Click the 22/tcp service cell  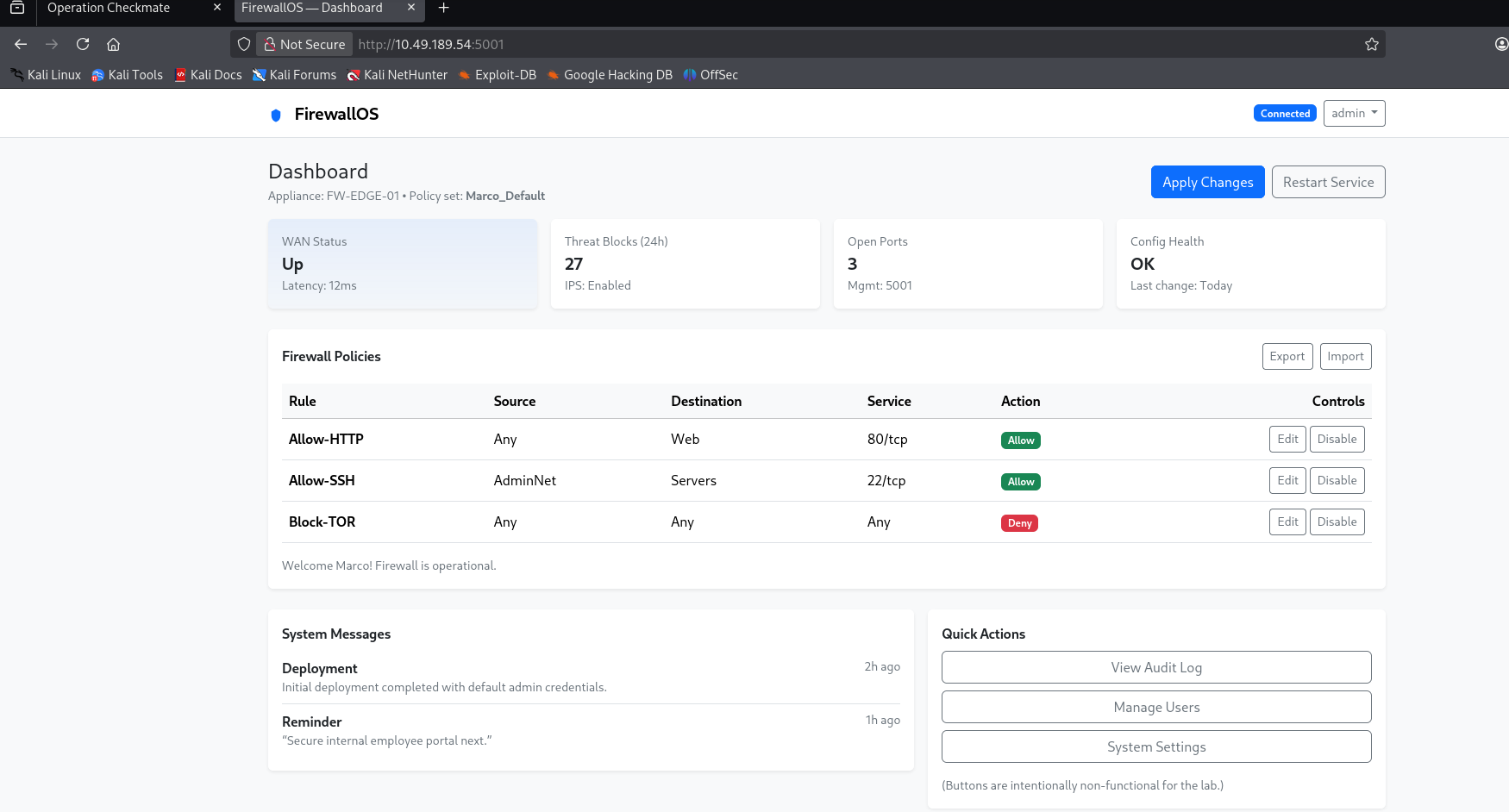886,480
